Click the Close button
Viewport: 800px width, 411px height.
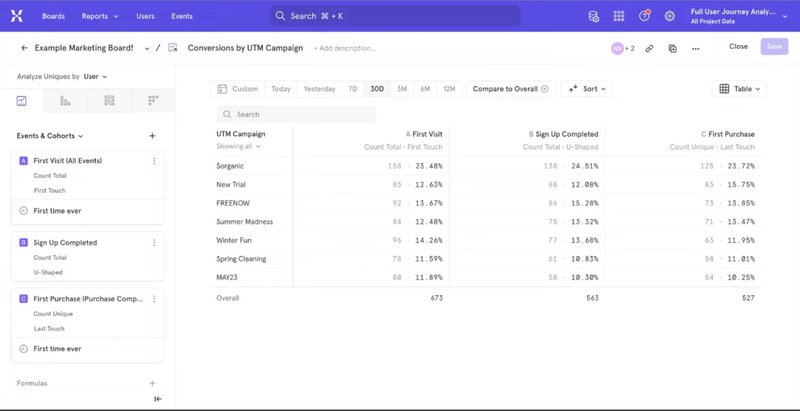click(x=738, y=47)
